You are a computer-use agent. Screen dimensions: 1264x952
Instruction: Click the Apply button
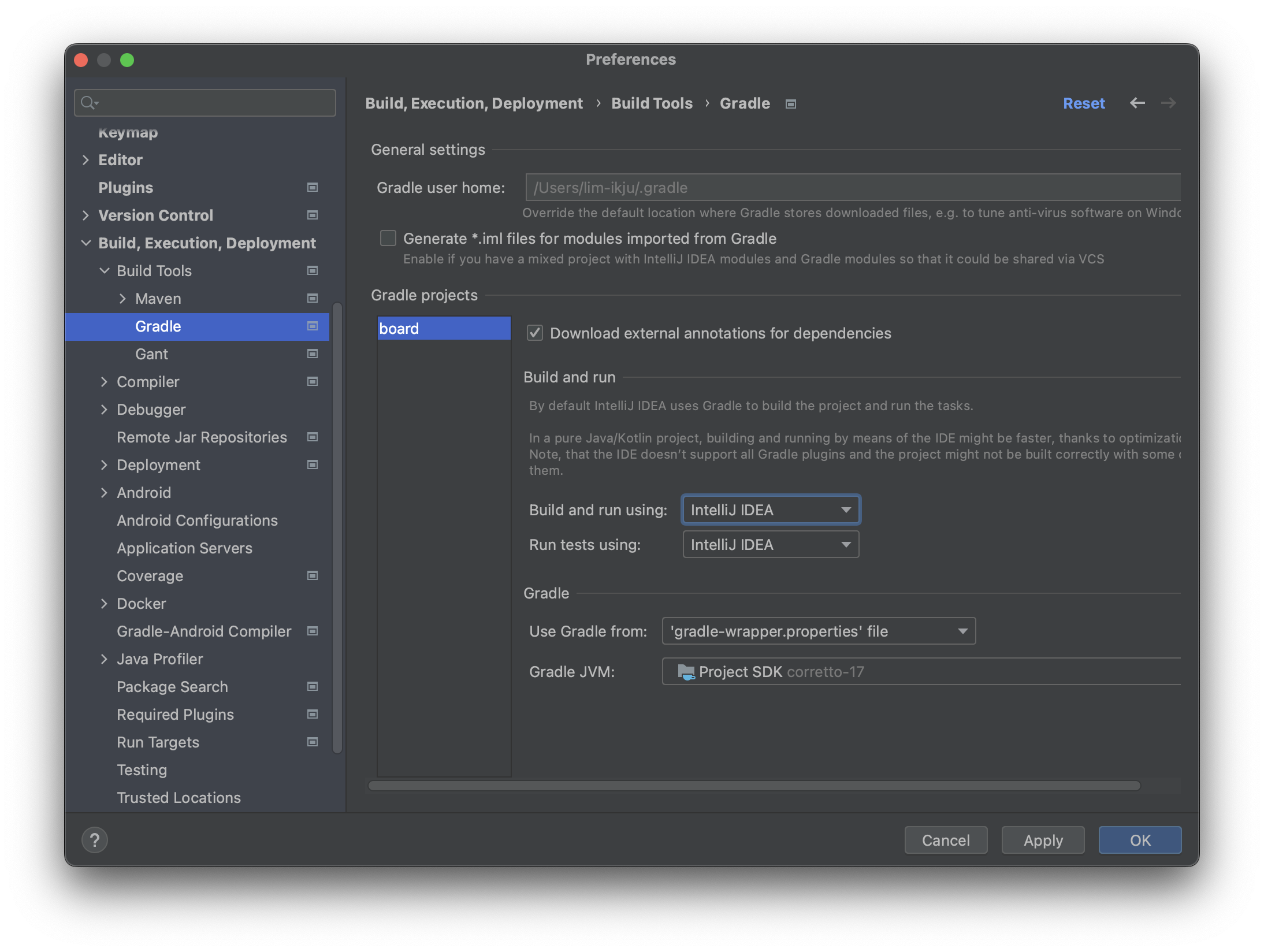1043,840
